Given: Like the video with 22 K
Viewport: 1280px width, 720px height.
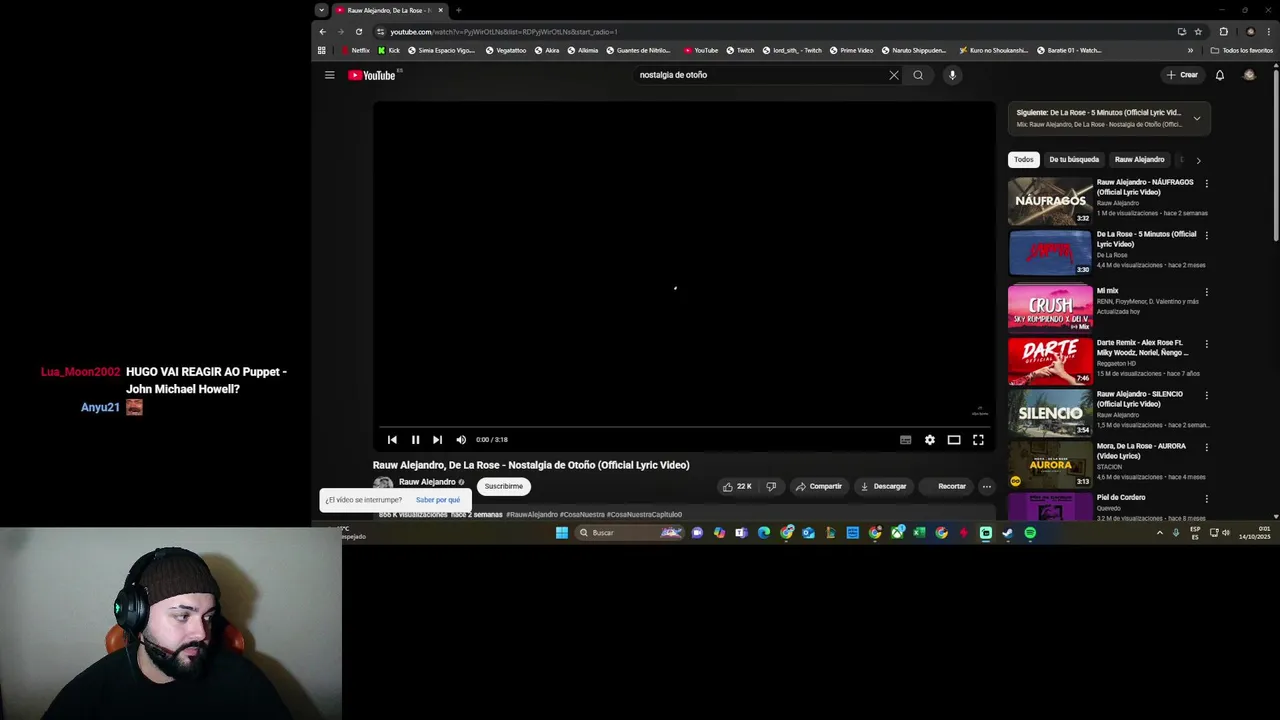Looking at the screenshot, I should [737, 487].
